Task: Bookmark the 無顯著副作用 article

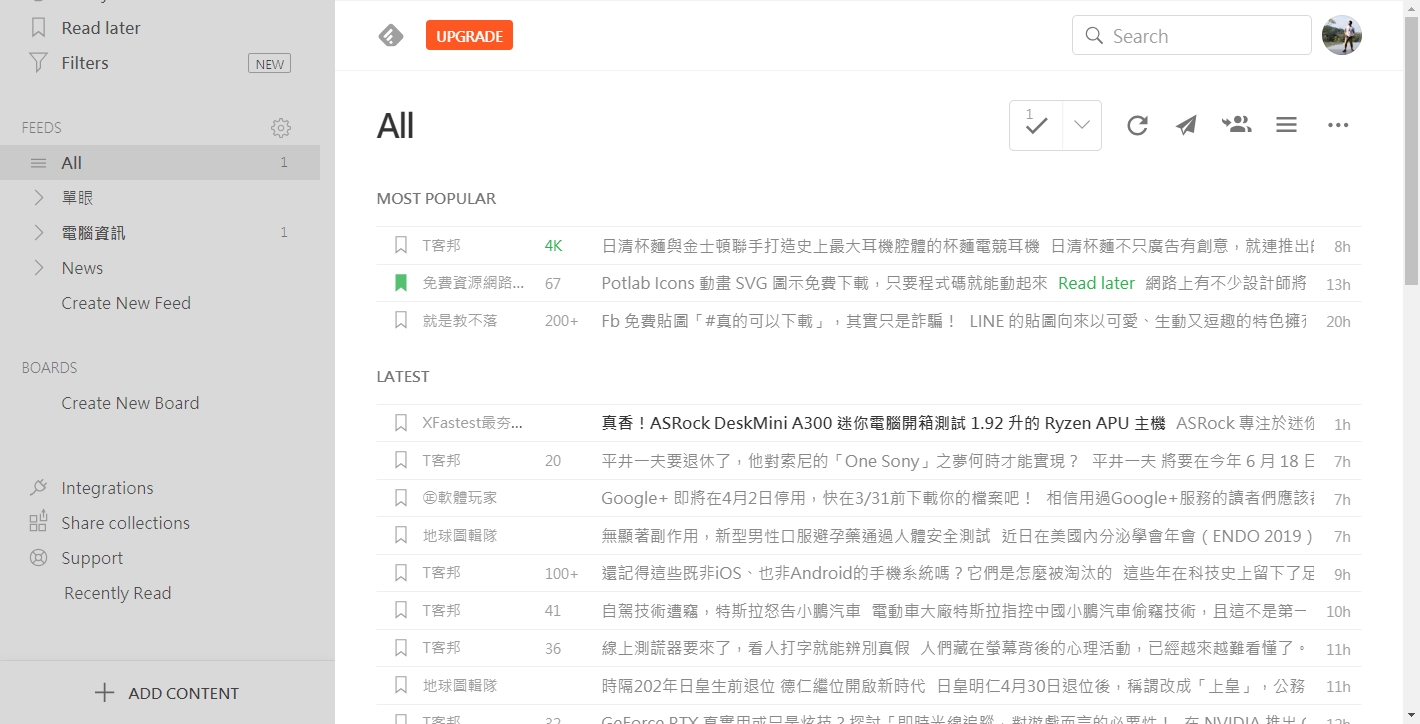Action: (401, 535)
